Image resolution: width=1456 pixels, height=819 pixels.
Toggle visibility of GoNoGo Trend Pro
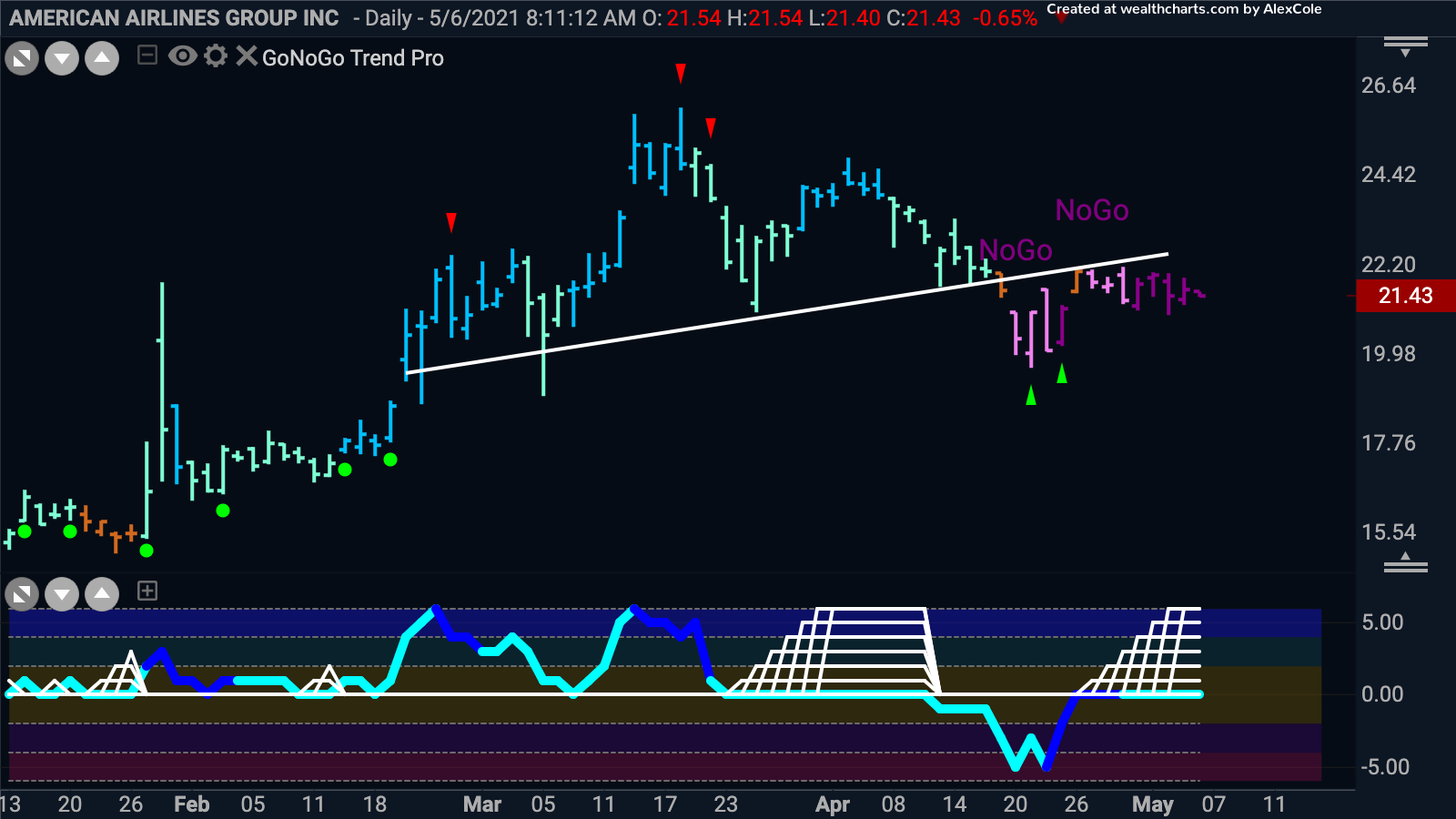pyautogui.click(x=183, y=56)
